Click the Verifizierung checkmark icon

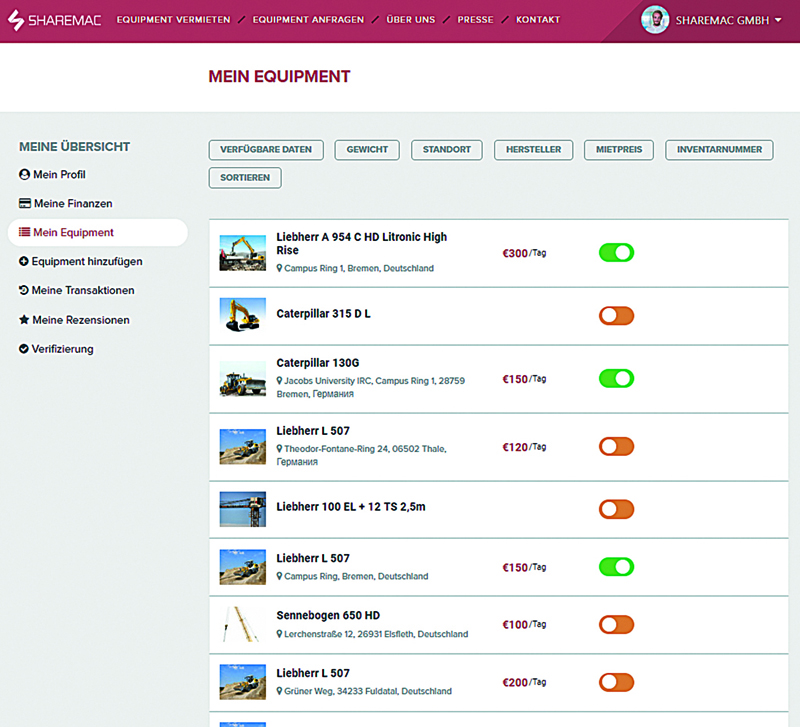(24, 349)
